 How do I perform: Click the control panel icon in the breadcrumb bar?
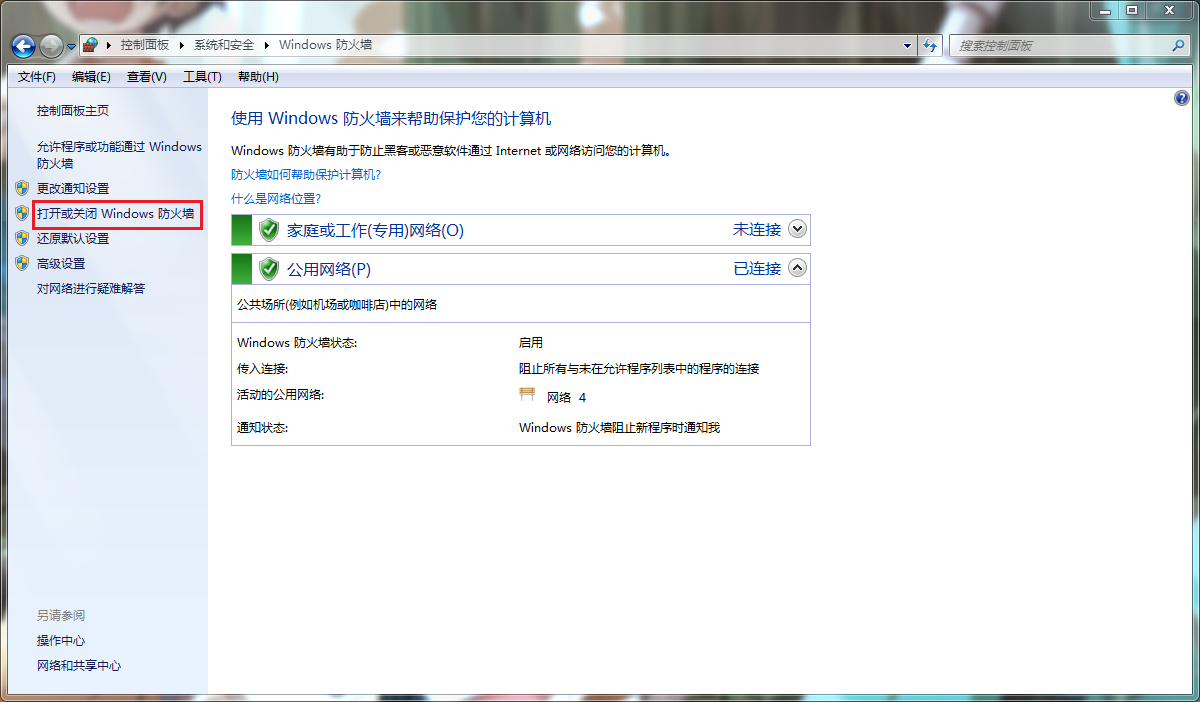coord(88,45)
